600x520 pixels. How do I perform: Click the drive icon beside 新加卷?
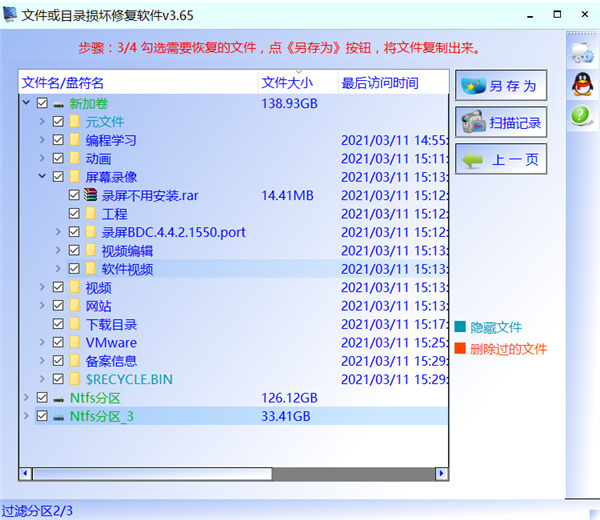tap(59, 104)
